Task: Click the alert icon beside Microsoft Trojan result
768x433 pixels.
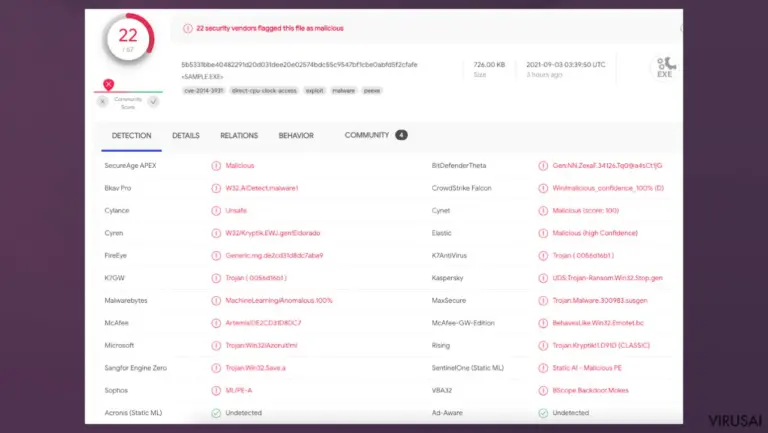Action: click(216, 346)
